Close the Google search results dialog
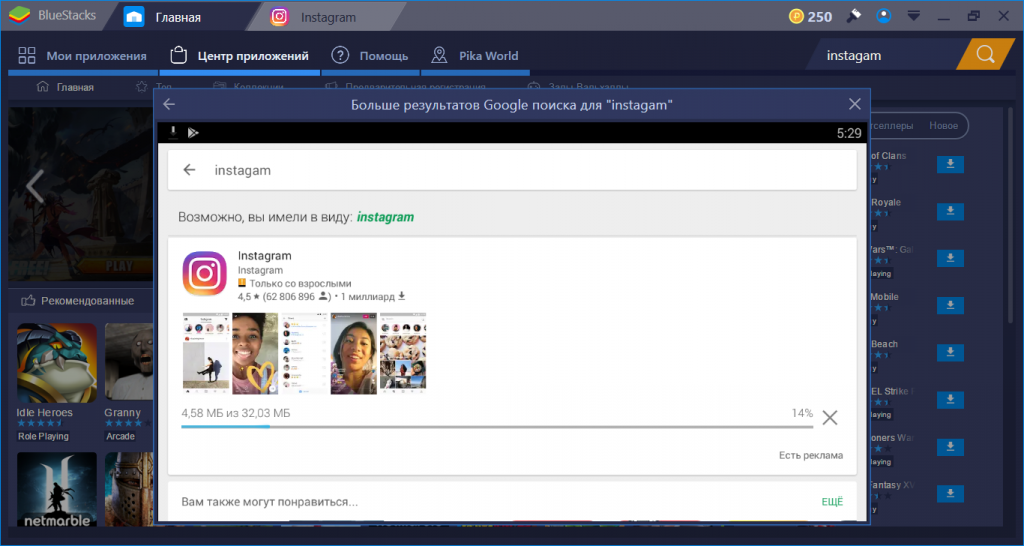 click(x=854, y=104)
